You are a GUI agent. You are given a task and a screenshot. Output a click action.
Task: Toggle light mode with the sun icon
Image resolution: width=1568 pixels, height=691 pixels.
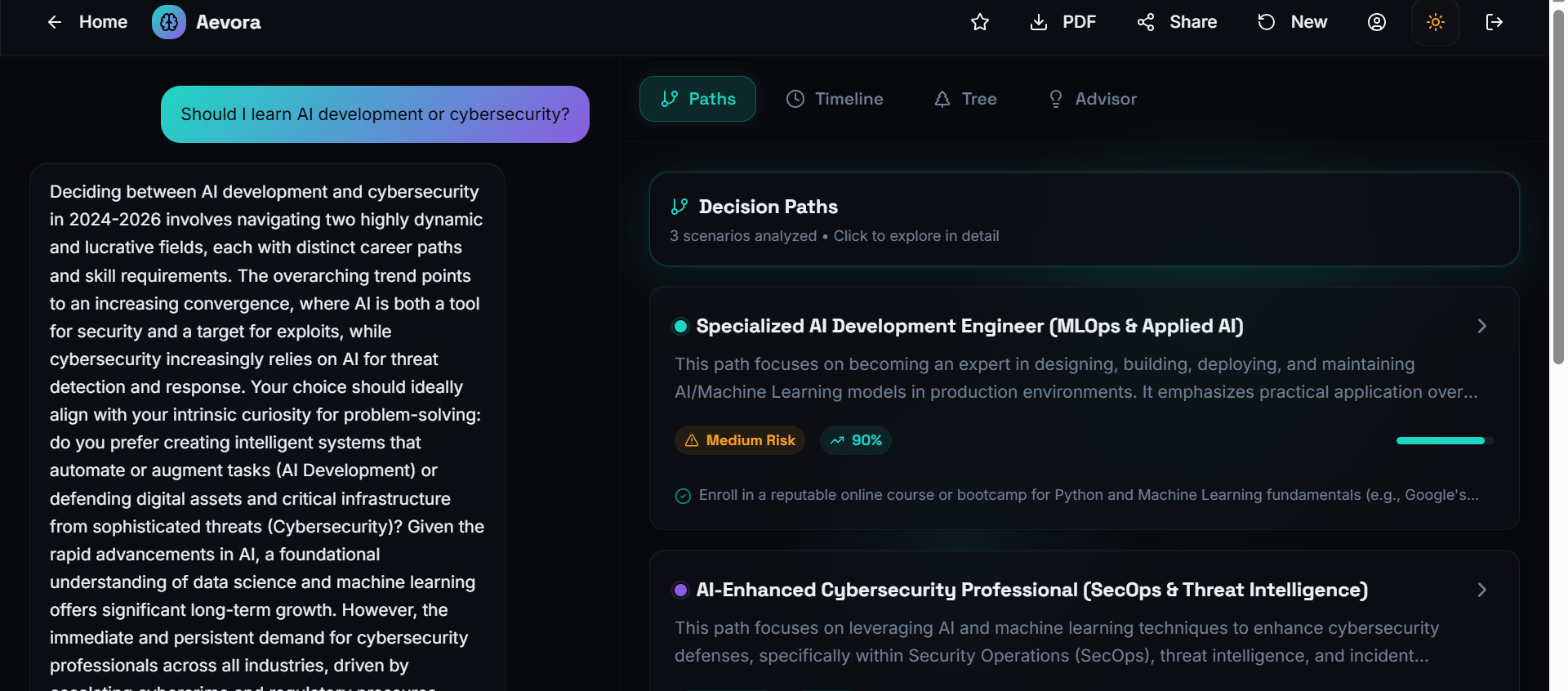[x=1436, y=22]
